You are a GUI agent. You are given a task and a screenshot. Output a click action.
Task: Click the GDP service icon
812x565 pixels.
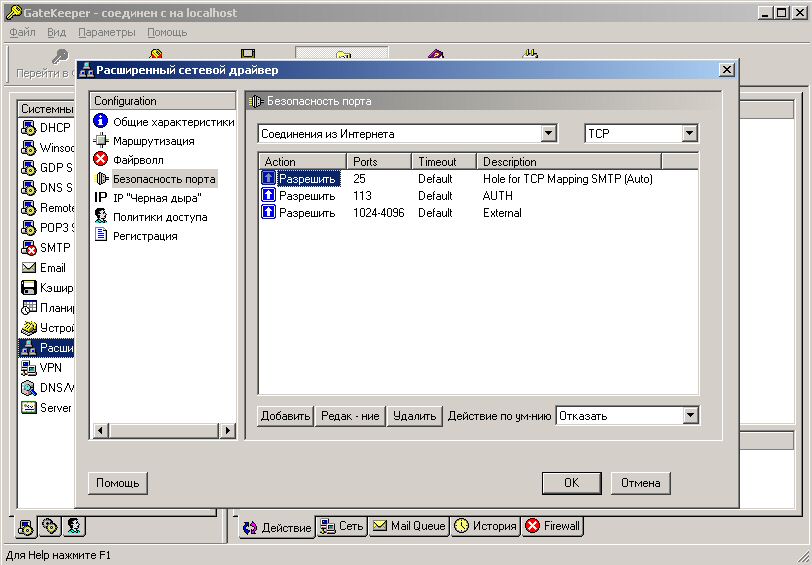click(x=28, y=168)
